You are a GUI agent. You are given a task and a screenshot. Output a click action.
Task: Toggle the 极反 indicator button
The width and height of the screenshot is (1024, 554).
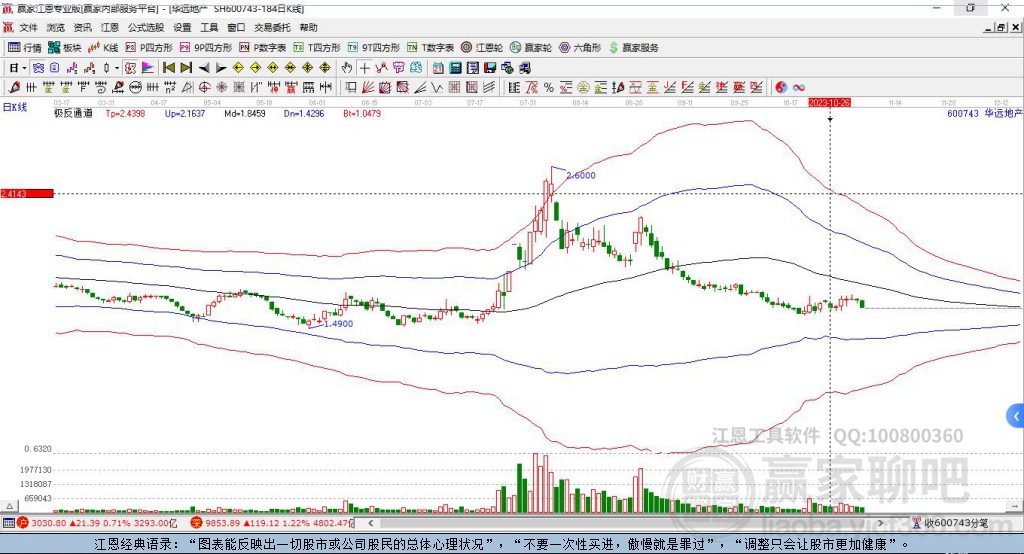[x=130, y=68]
